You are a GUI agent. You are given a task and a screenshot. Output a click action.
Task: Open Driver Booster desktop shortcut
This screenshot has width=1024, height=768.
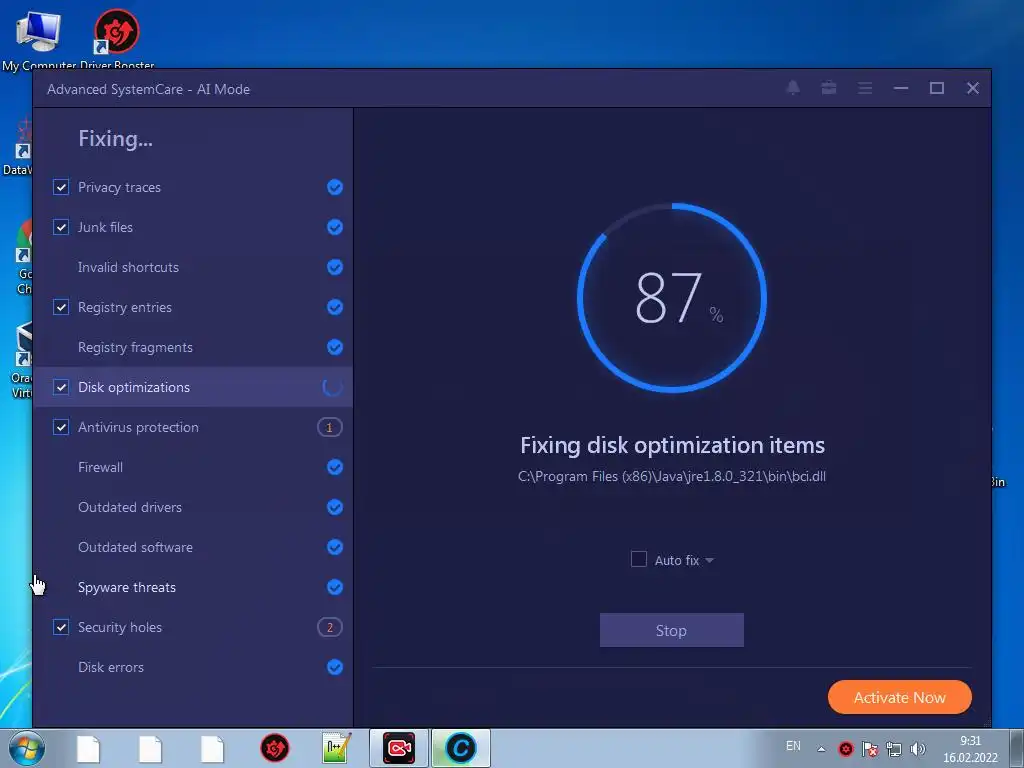click(116, 38)
